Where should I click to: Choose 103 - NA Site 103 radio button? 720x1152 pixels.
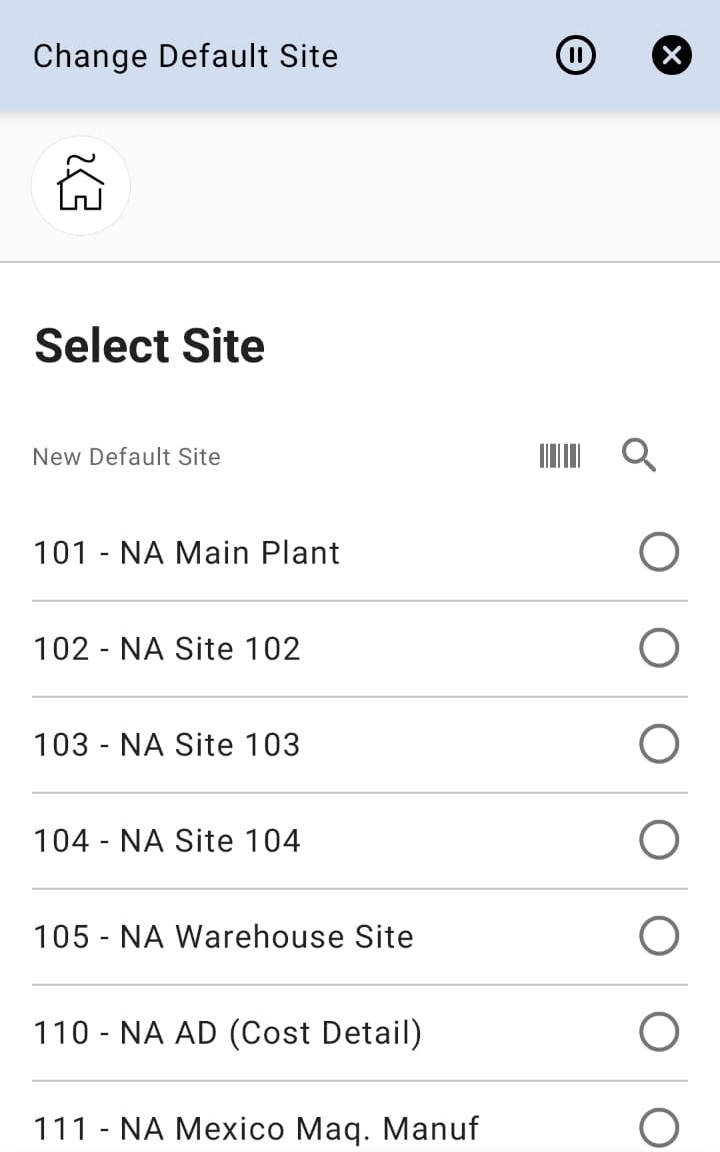[659, 744]
